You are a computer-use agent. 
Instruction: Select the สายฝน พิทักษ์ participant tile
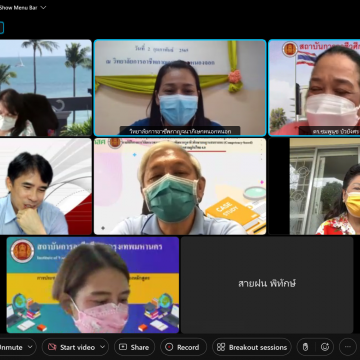point(267,285)
